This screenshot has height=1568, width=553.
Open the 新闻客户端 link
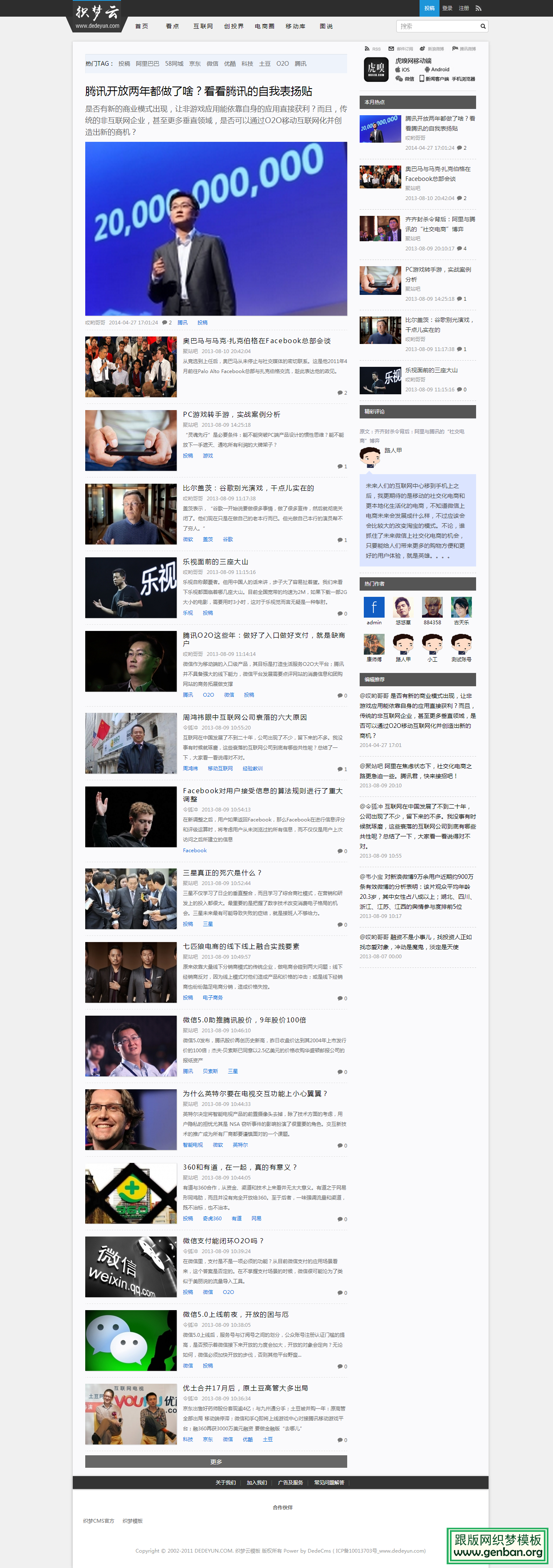[434, 79]
